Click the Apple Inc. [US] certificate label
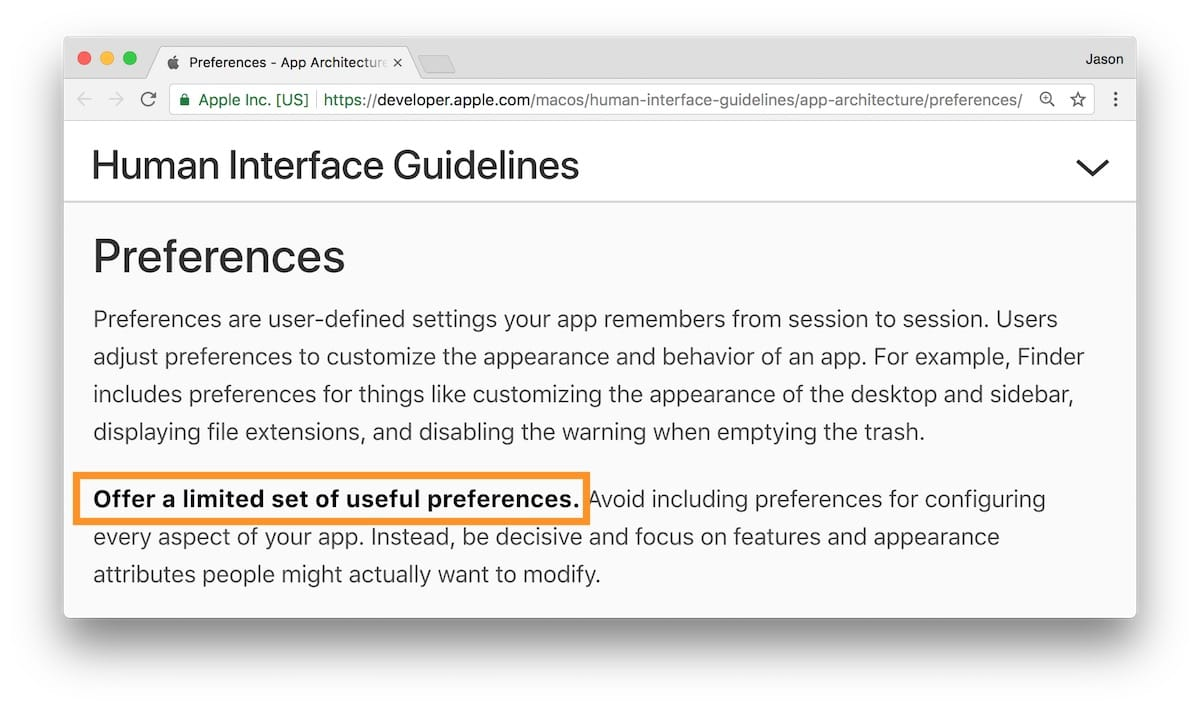Viewport: 1200px width, 709px height. coord(253,99)
